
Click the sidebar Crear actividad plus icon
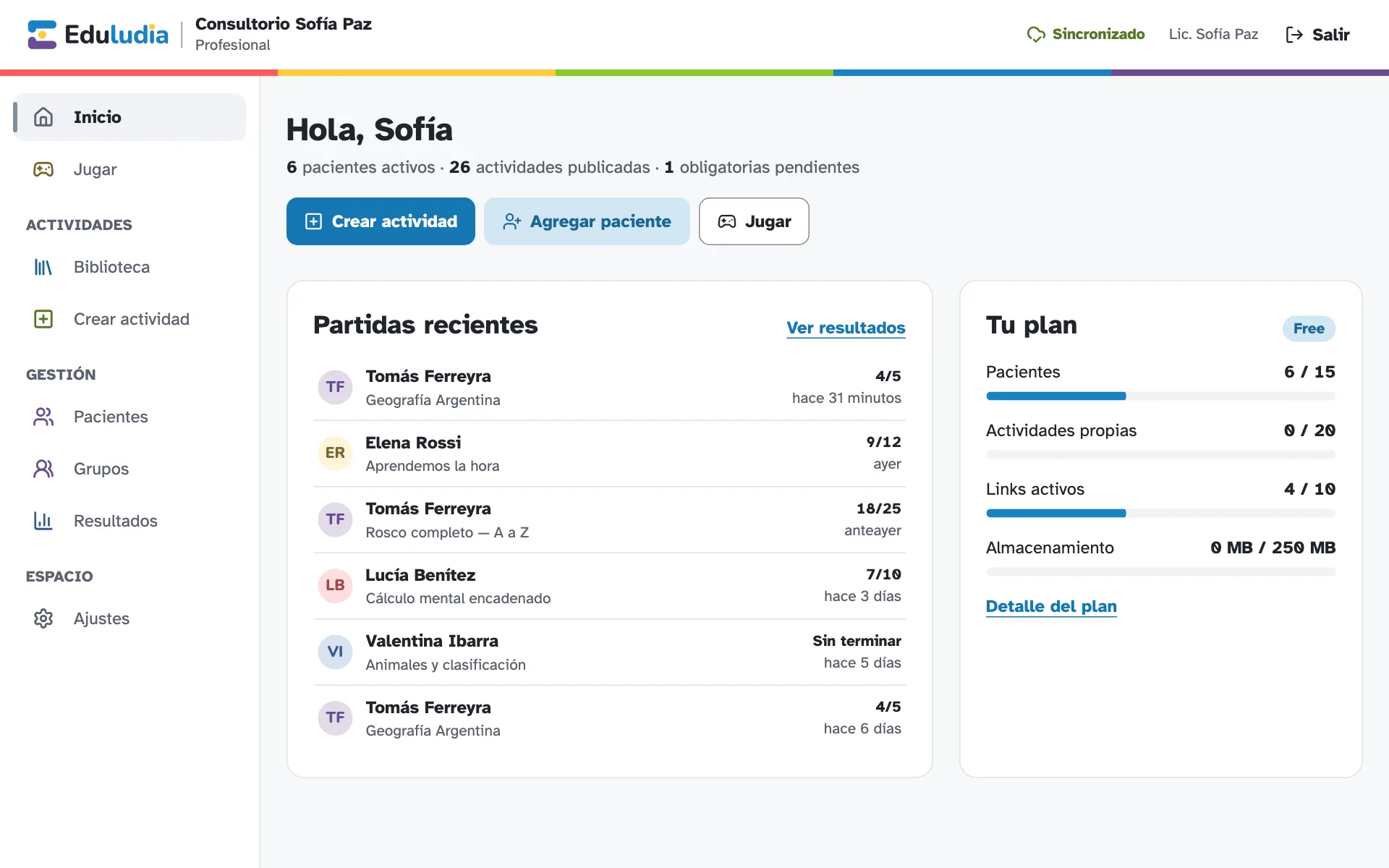point(43,319)
